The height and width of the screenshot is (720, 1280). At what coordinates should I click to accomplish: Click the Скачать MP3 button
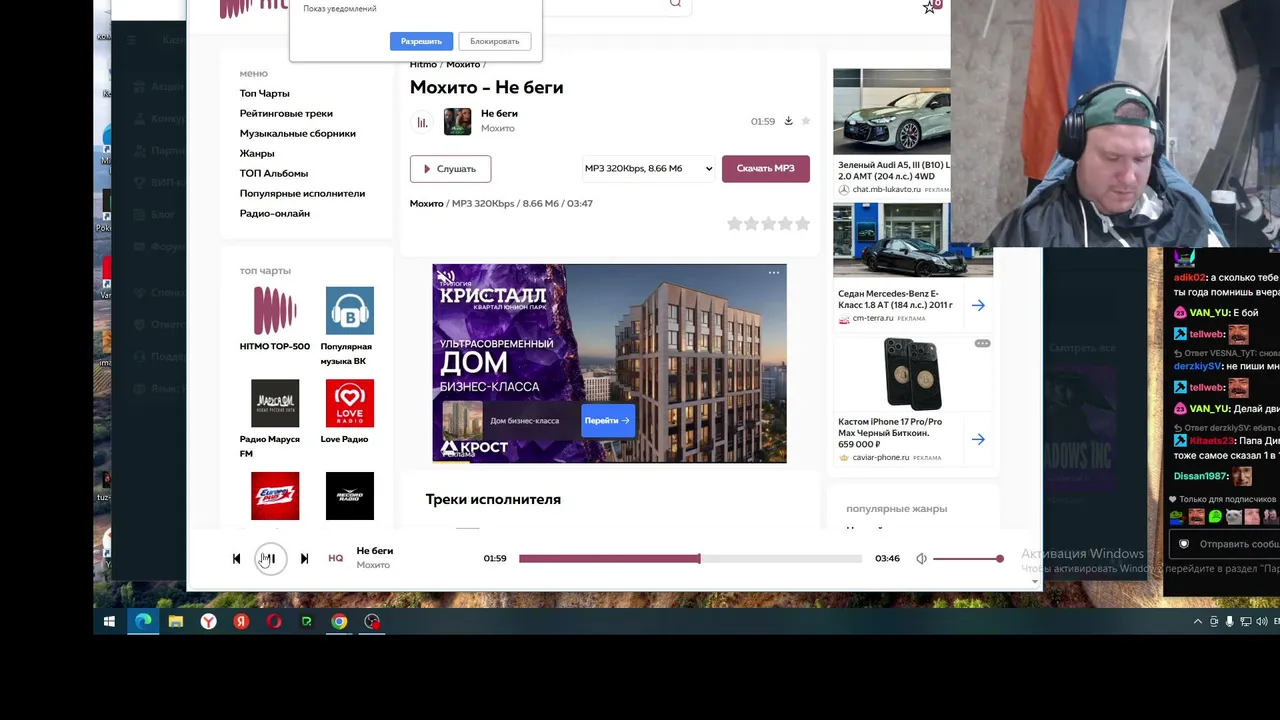coord(766,168)
